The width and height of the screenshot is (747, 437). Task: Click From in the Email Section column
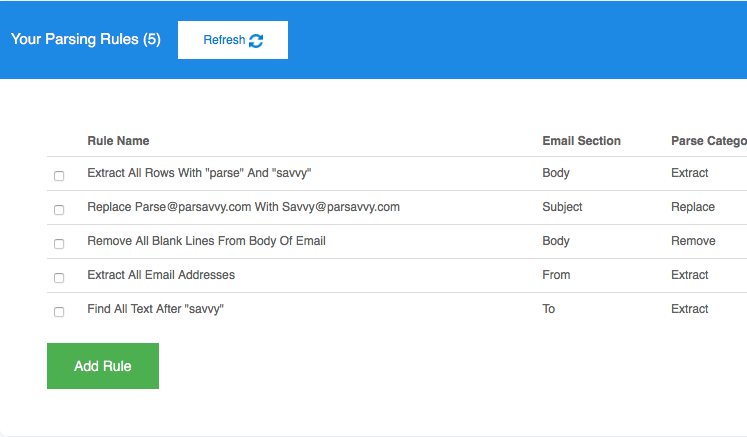(556, 275)
